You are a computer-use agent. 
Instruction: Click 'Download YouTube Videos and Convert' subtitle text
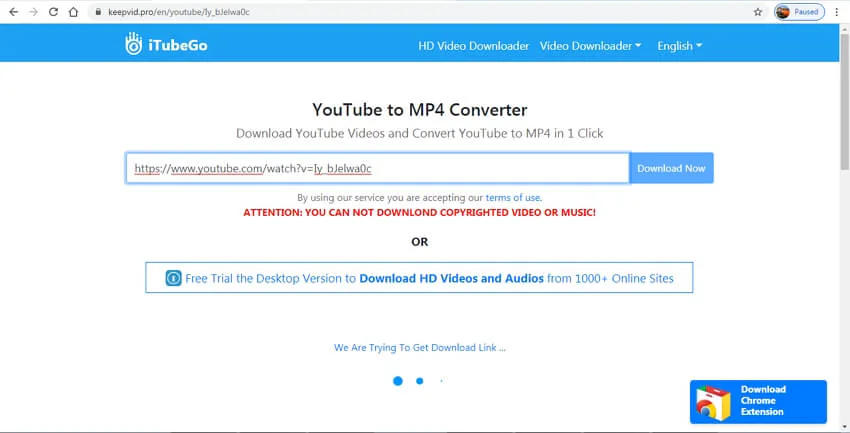click(x=420, y=133)
